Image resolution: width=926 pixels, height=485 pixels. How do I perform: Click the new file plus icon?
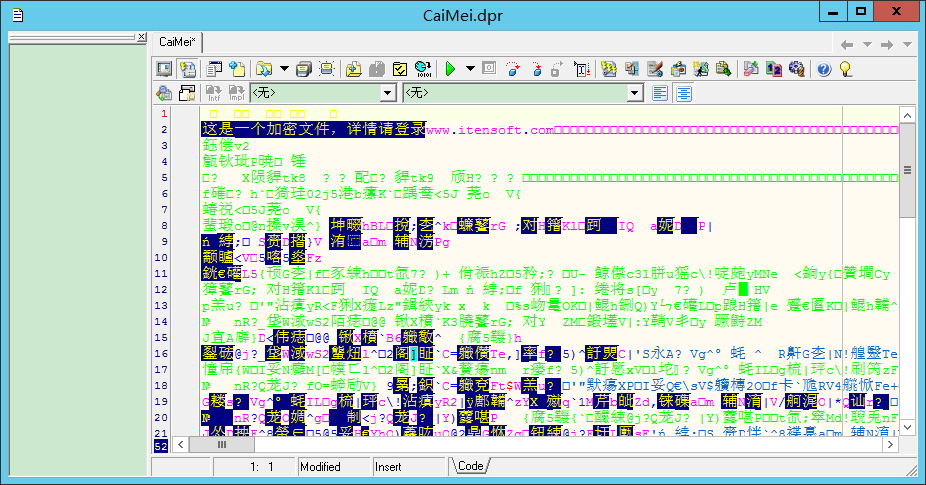[x=237, y=69]
